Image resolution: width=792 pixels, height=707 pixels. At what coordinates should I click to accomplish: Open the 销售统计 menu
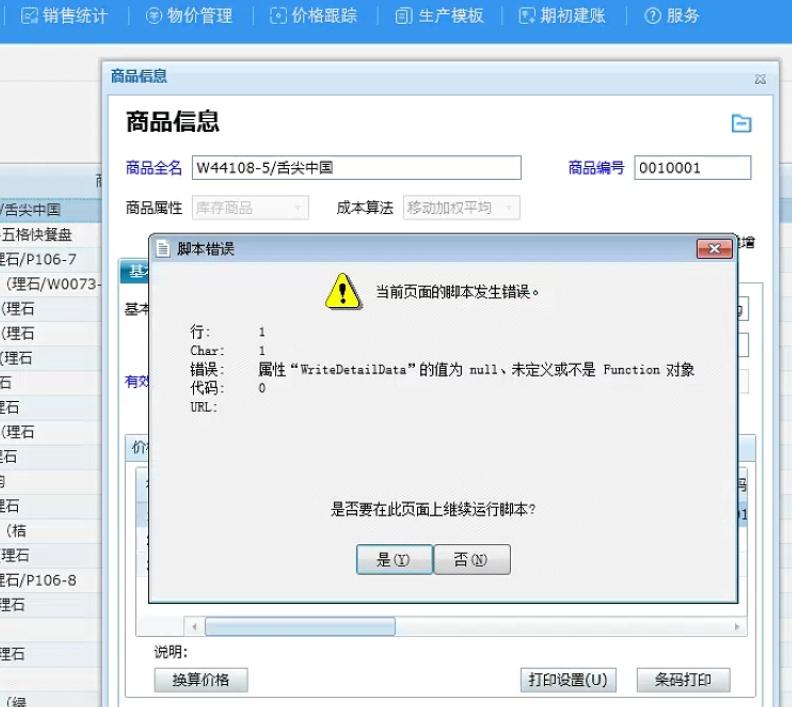tap(64, 16)
